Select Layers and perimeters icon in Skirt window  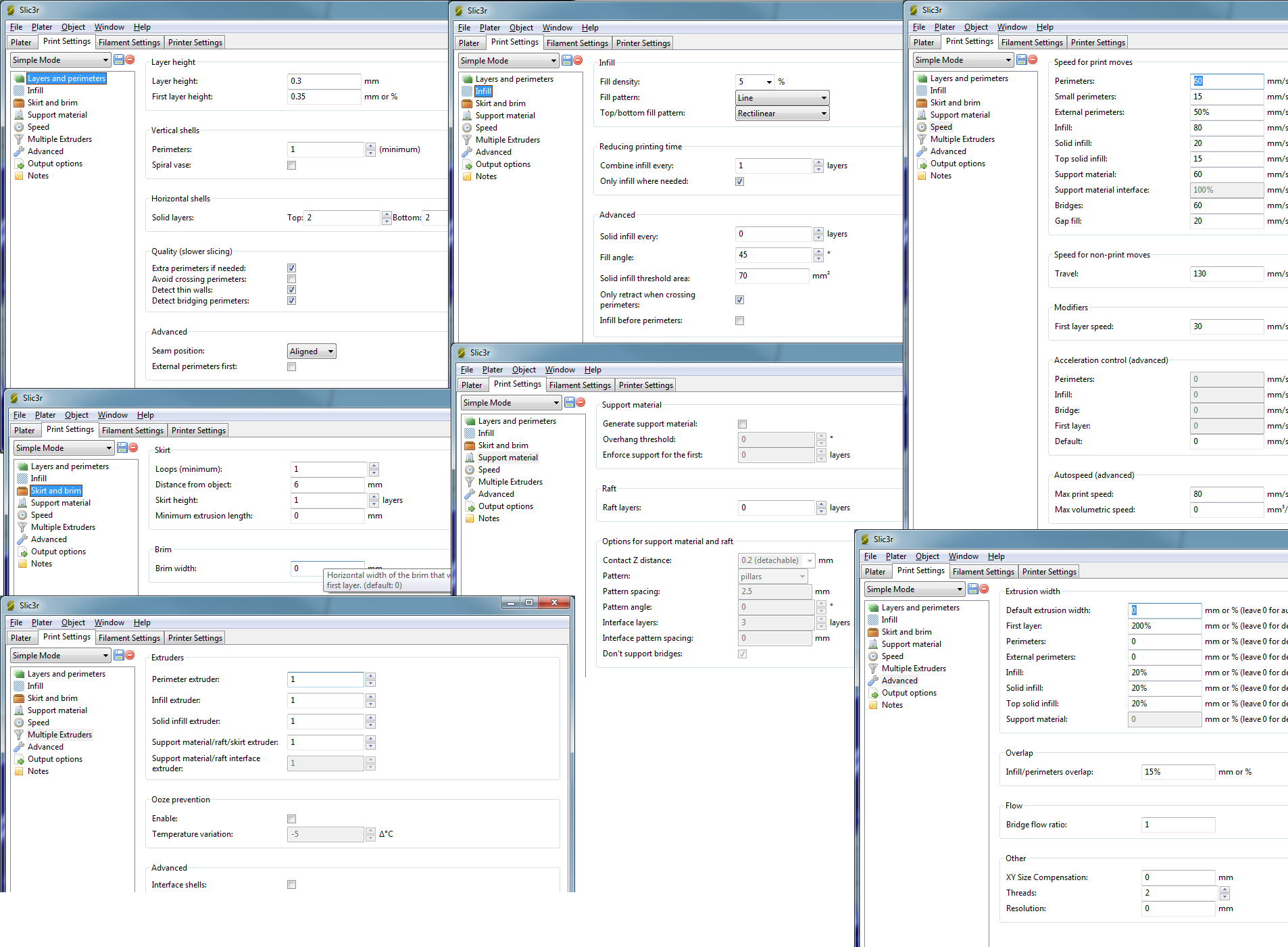22,466
